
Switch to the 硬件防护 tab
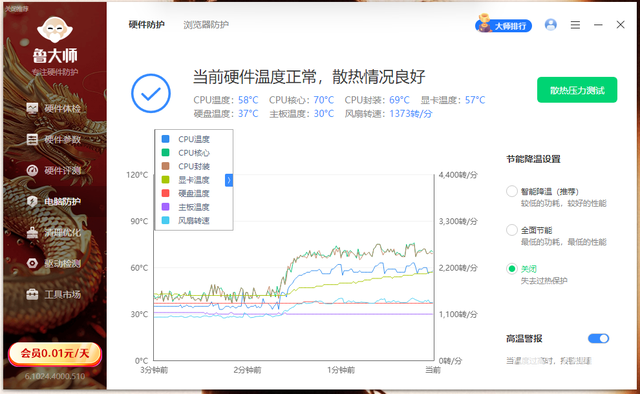click(147, 25)
